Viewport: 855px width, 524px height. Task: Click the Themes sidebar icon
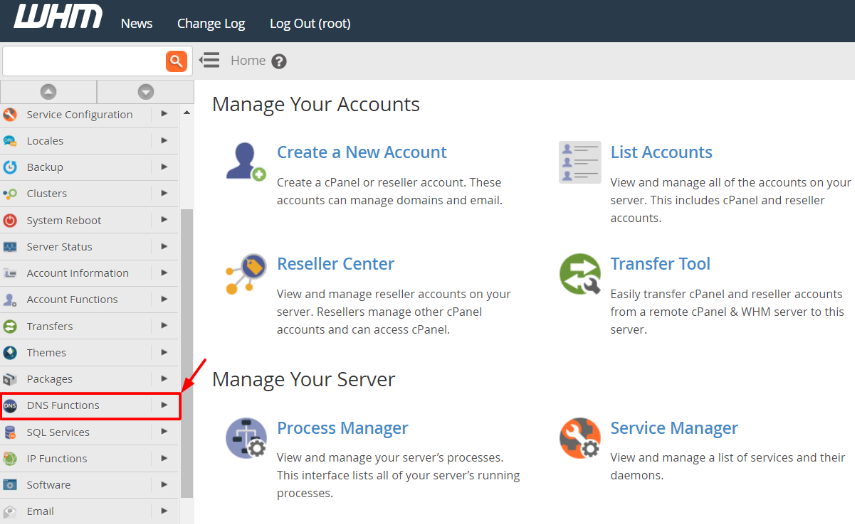(x=10, y=352)
